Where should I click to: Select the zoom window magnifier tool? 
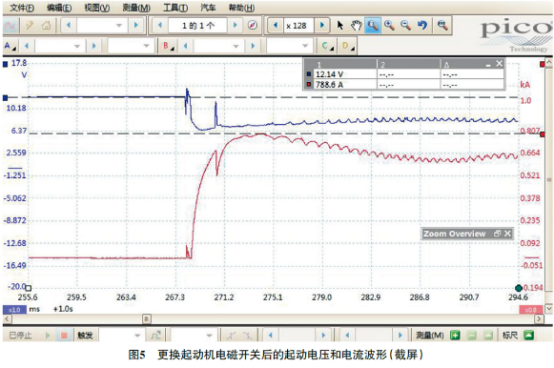pos(373,25)
